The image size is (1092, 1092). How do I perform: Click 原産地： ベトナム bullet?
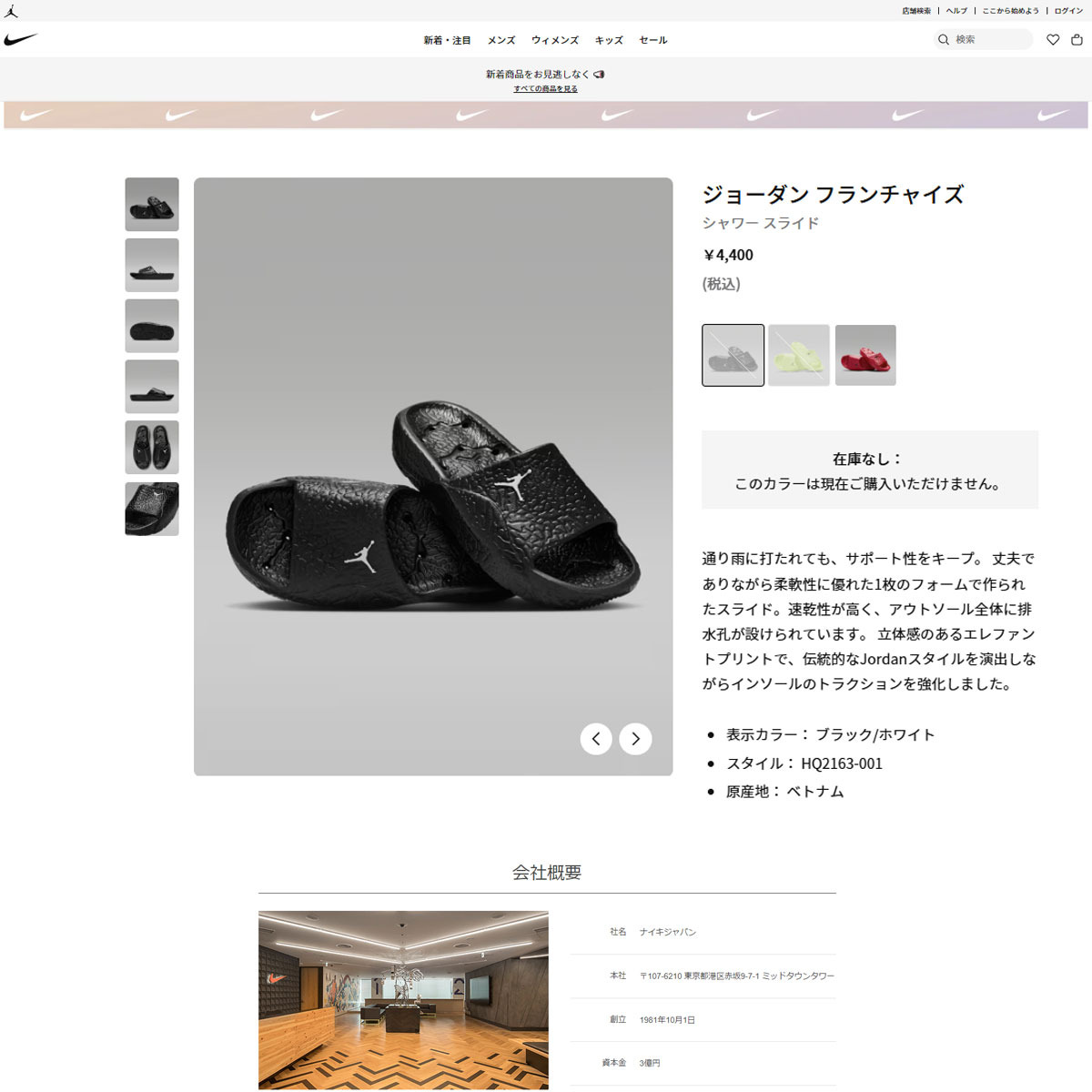coord(784,792)
